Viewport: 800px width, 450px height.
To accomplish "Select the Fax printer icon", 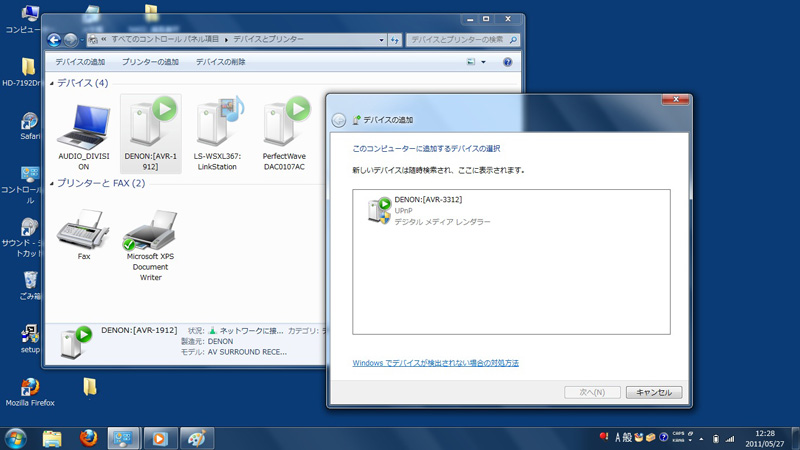I will [83, 232].
